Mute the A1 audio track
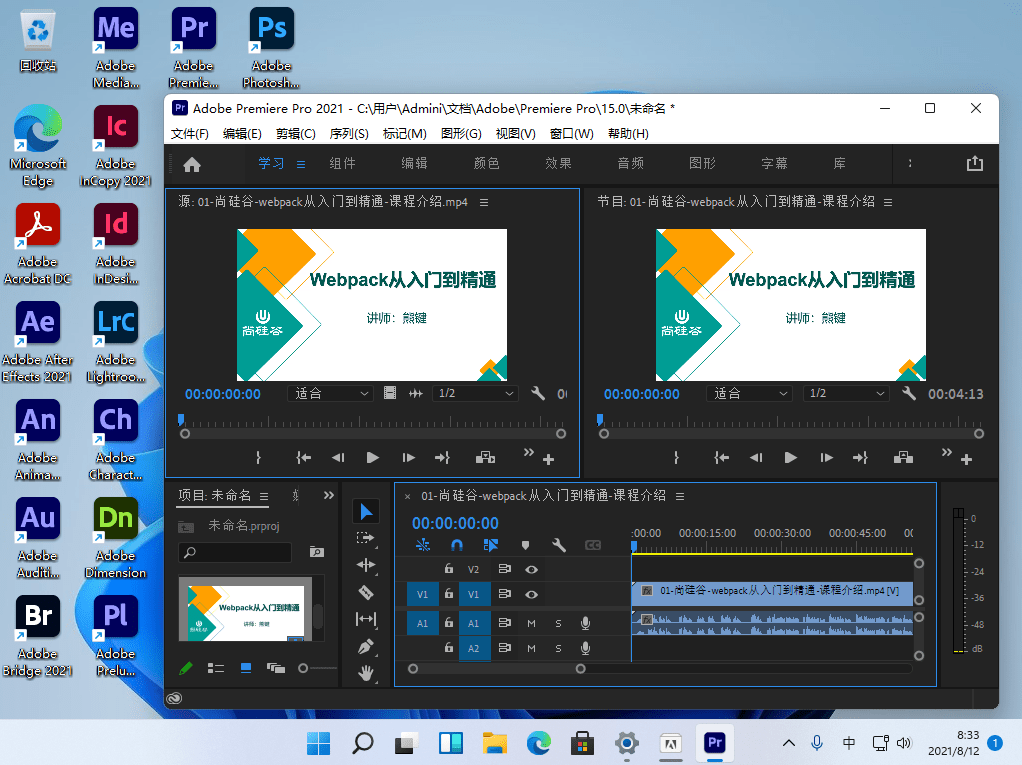 [x=532, y=623]
